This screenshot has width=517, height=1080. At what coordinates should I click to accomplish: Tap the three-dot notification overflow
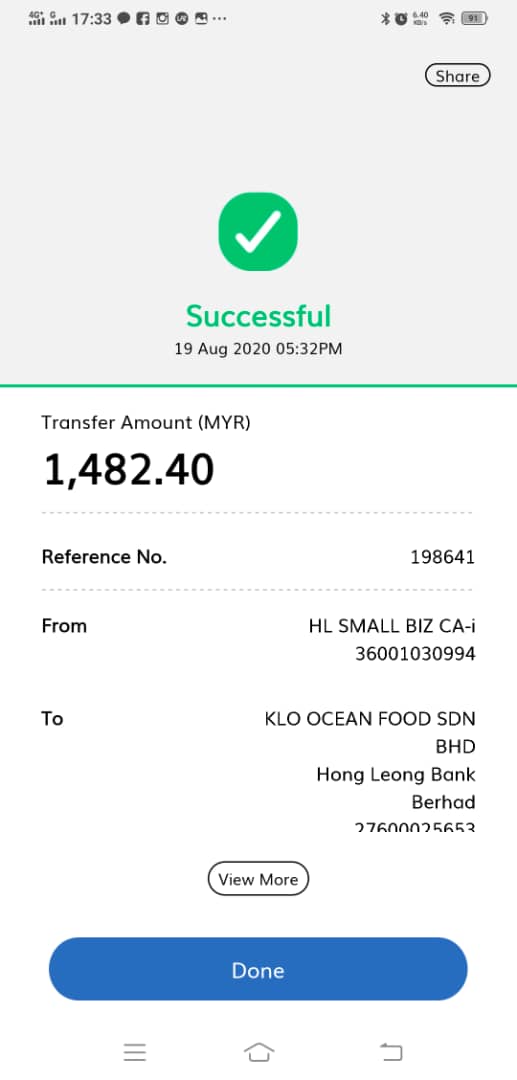[x=220, y=19]
